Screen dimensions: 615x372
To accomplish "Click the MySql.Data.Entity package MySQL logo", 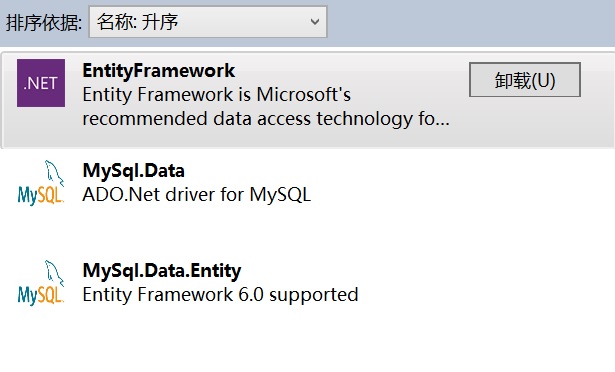I will pos(41,283).
